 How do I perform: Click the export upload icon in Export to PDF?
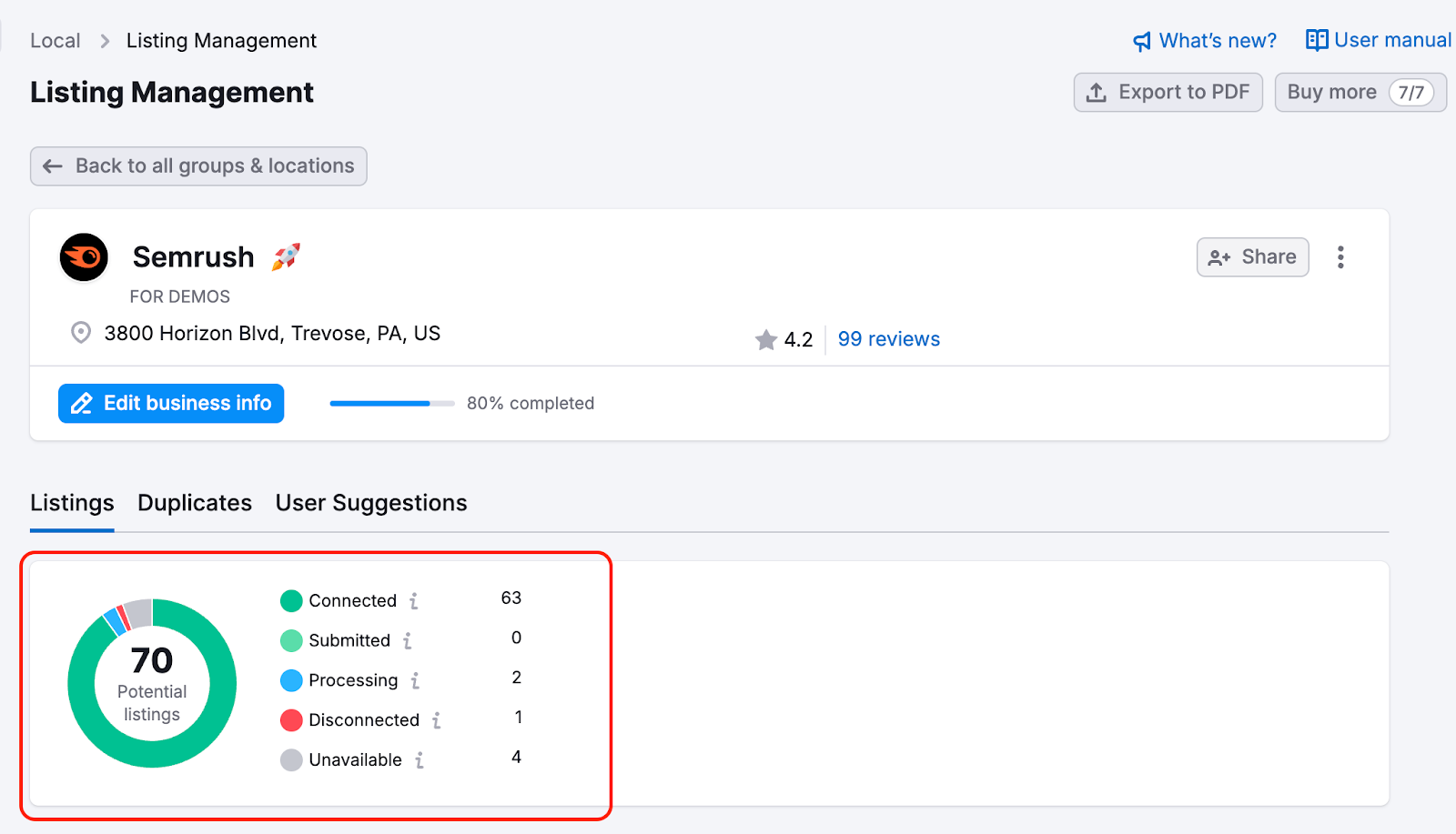point(1097,92)
